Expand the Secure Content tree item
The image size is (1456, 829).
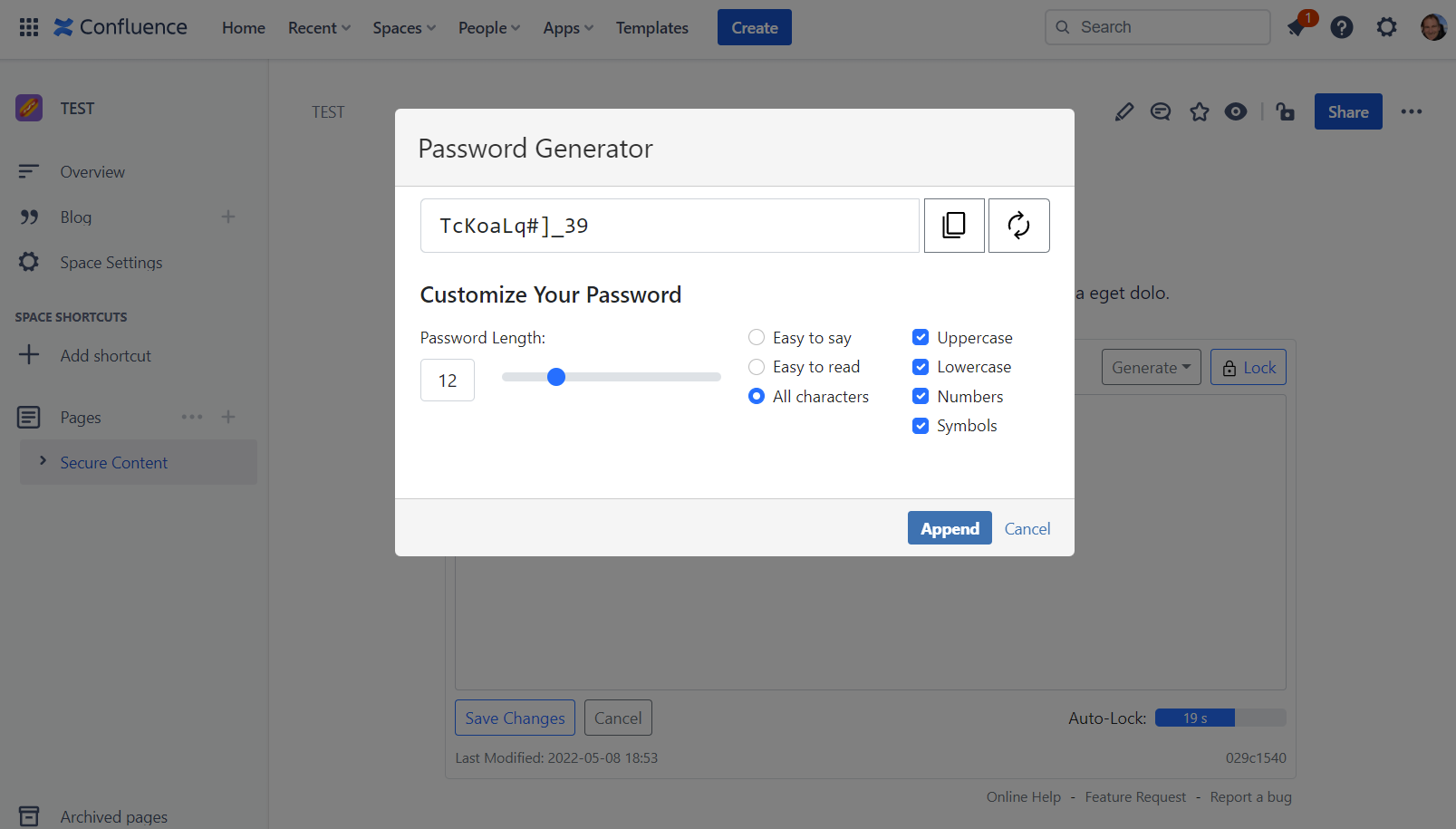pyautogui.click(x=43, y=462)
